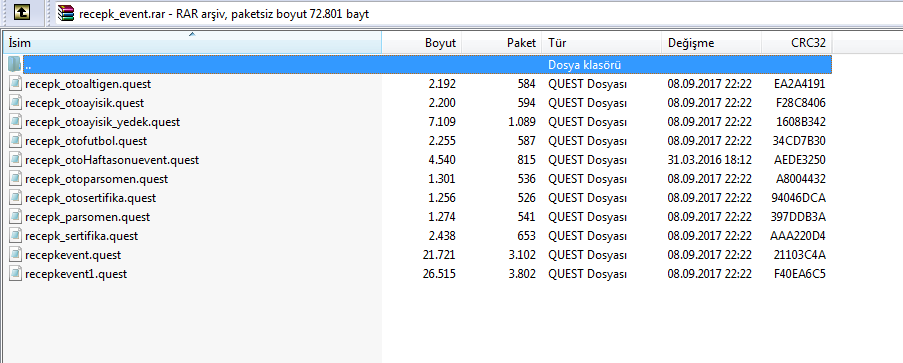Click the parent folder icon
Screen dimensions: 903x363
pyautogui.click(x=15, y=65)
